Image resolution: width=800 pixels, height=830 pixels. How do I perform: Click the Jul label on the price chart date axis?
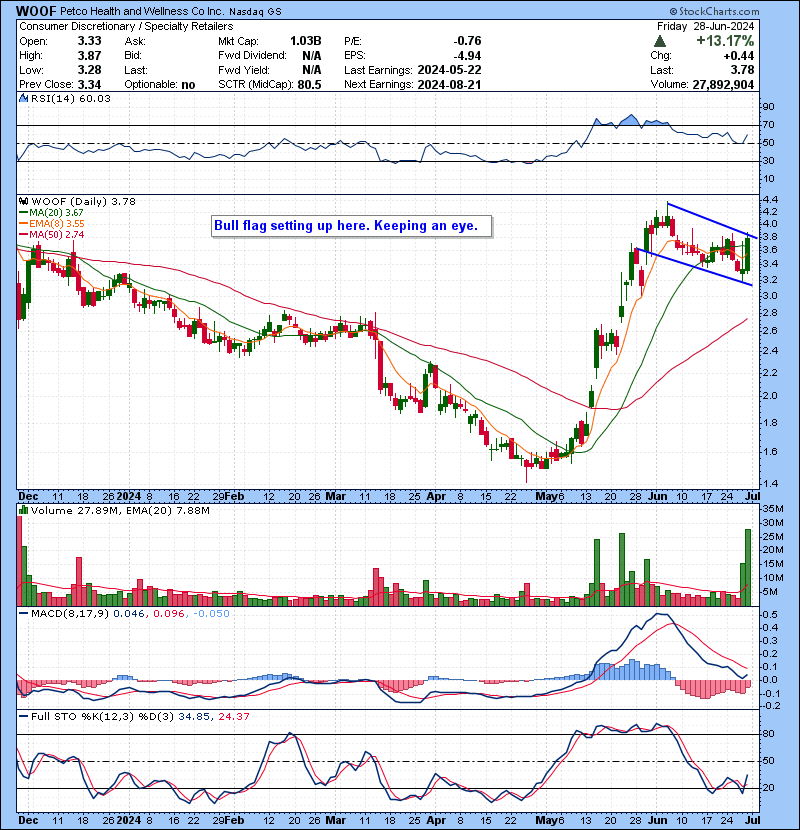753,497
